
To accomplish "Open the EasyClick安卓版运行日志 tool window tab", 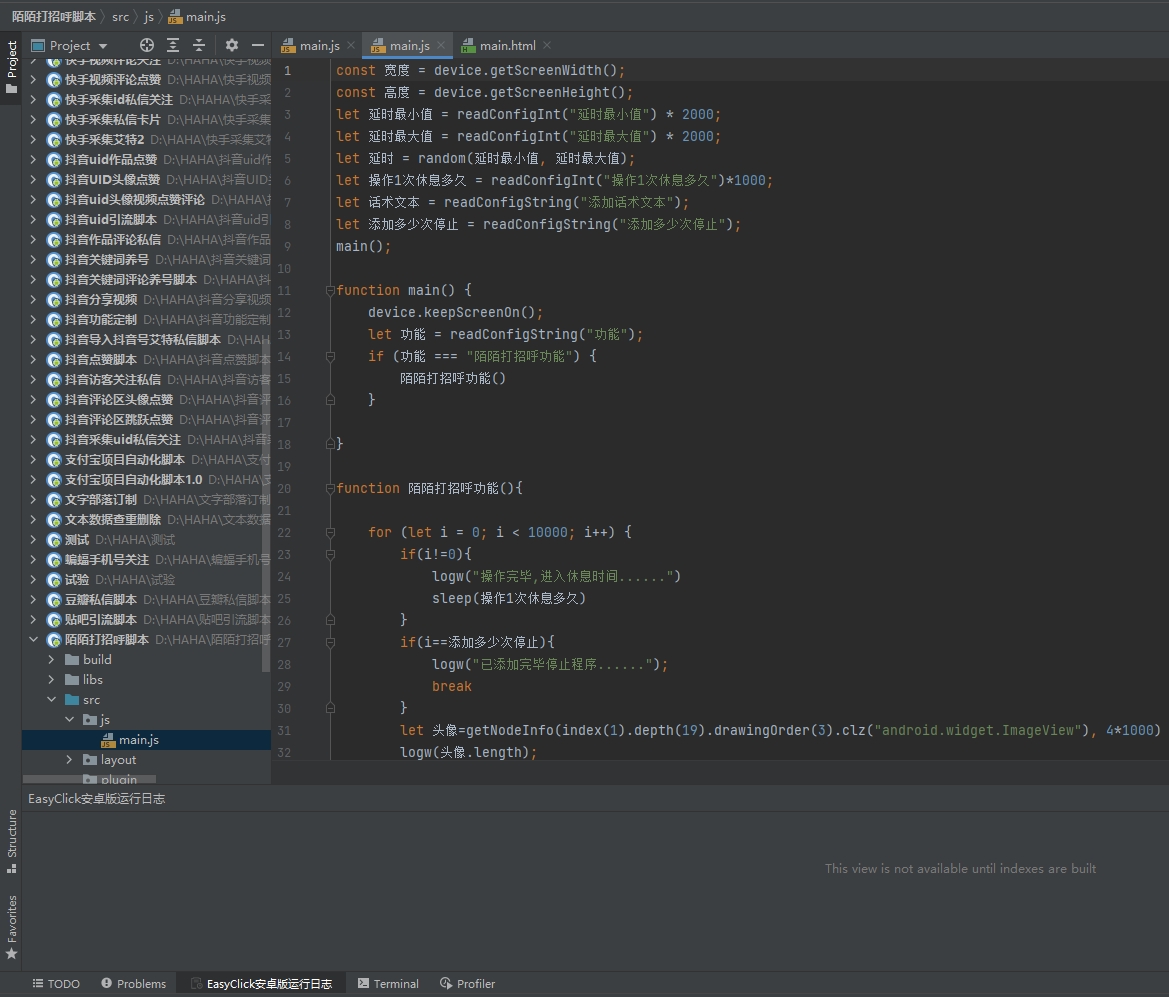I will [261, 984].
